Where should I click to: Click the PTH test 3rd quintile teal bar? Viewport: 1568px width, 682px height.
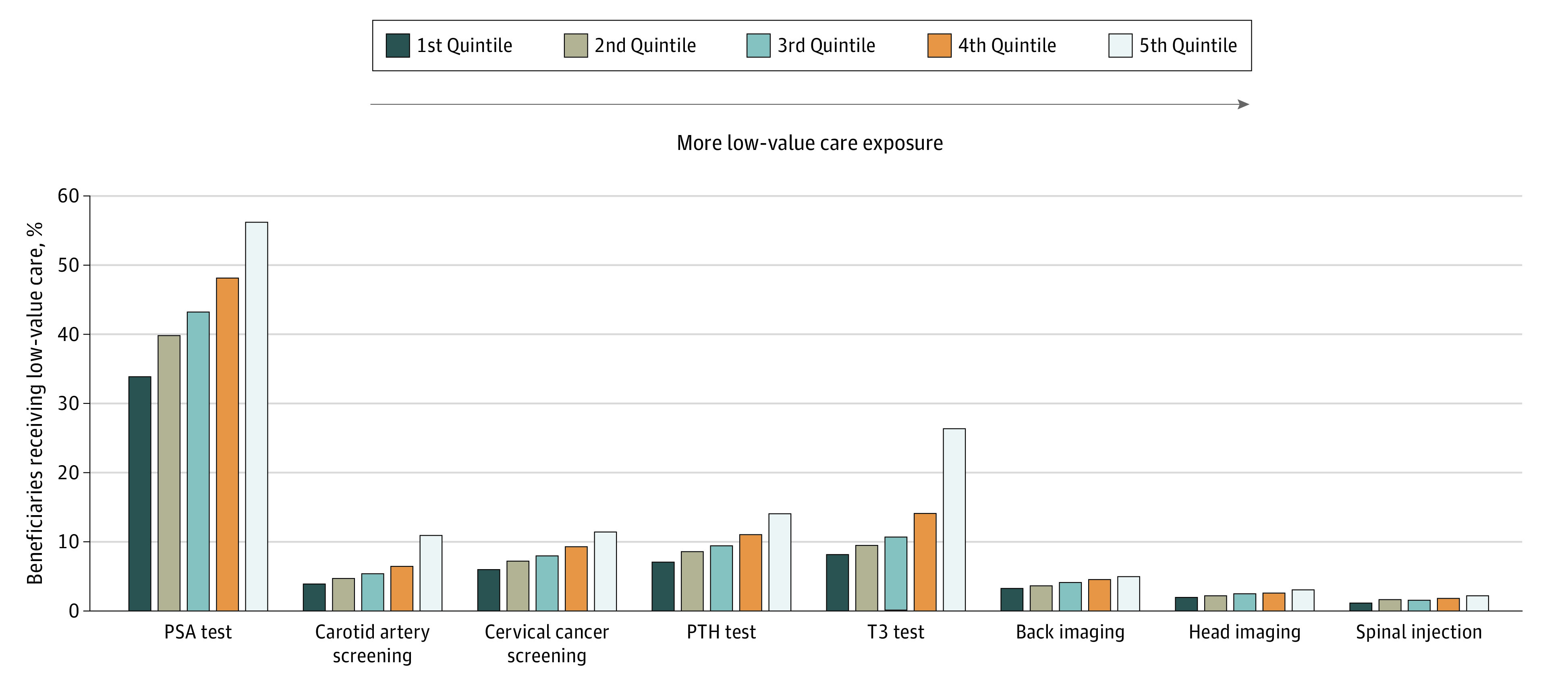tap(721, 578)
